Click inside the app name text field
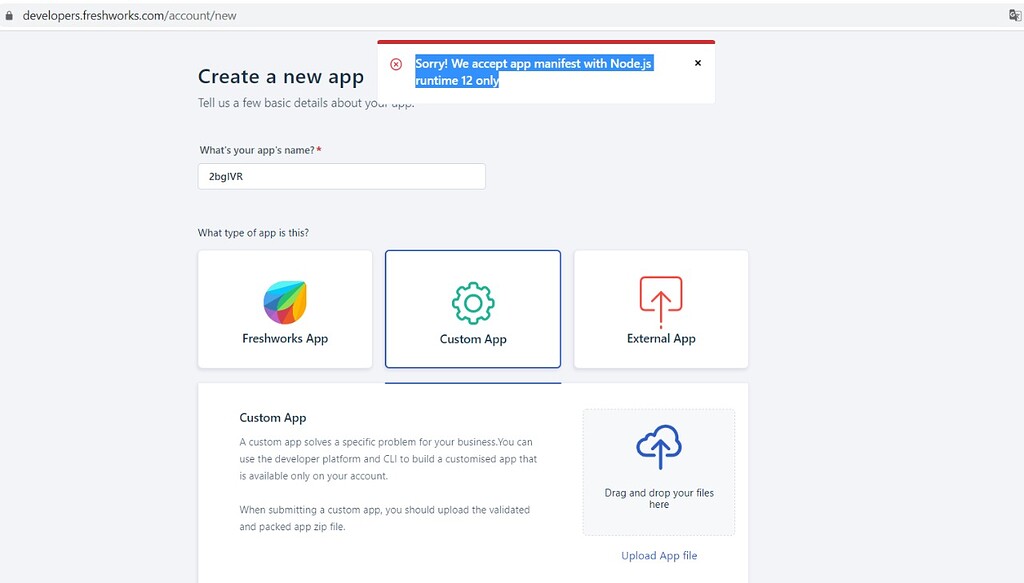Image resolution: width=1024 pixels, height=583 pixels. point(341,176)
